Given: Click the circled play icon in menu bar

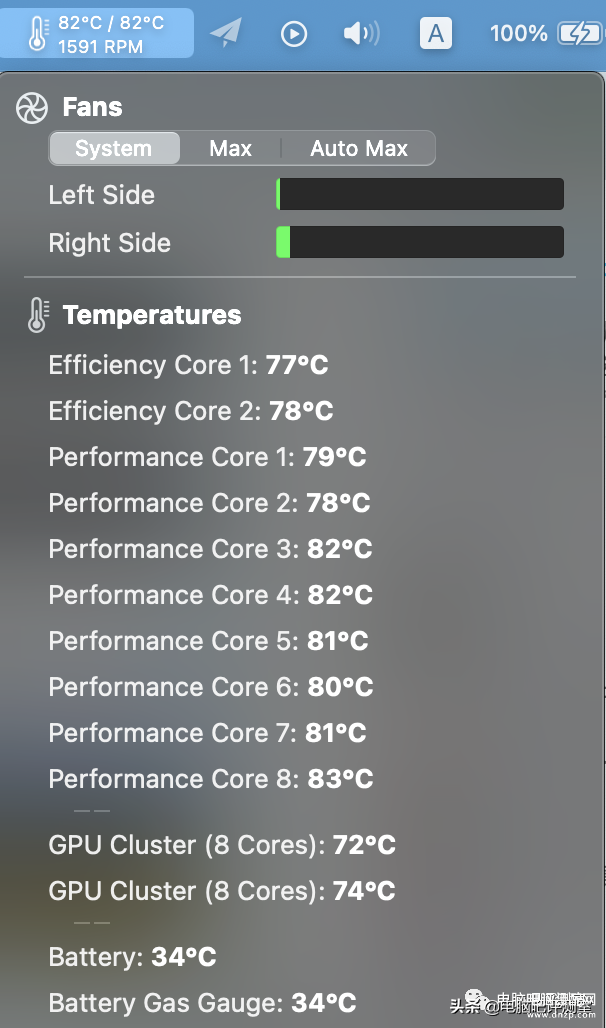Looking at the screenshot, I should click(294, 33).
